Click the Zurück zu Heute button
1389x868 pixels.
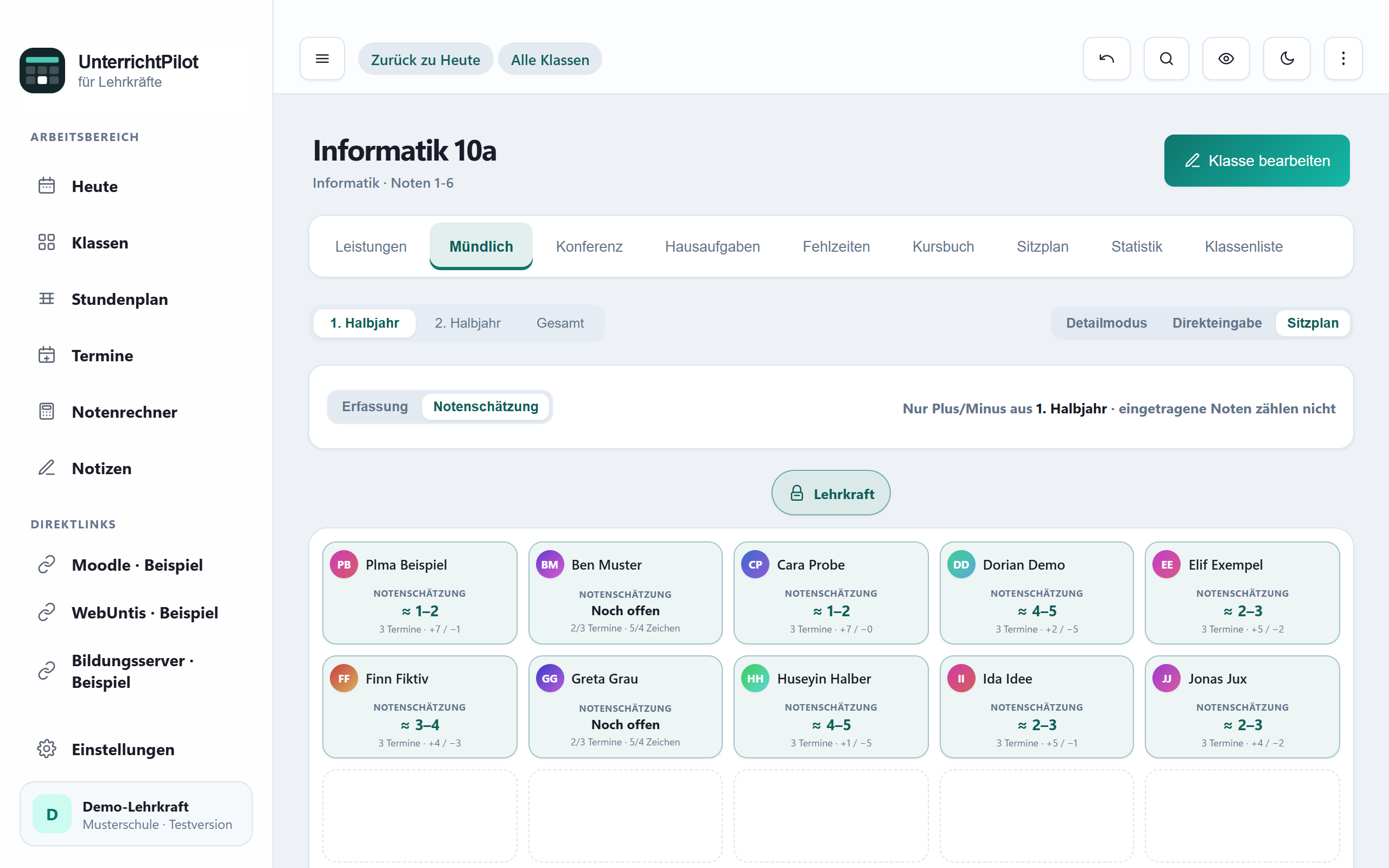[x=425, y=59]
